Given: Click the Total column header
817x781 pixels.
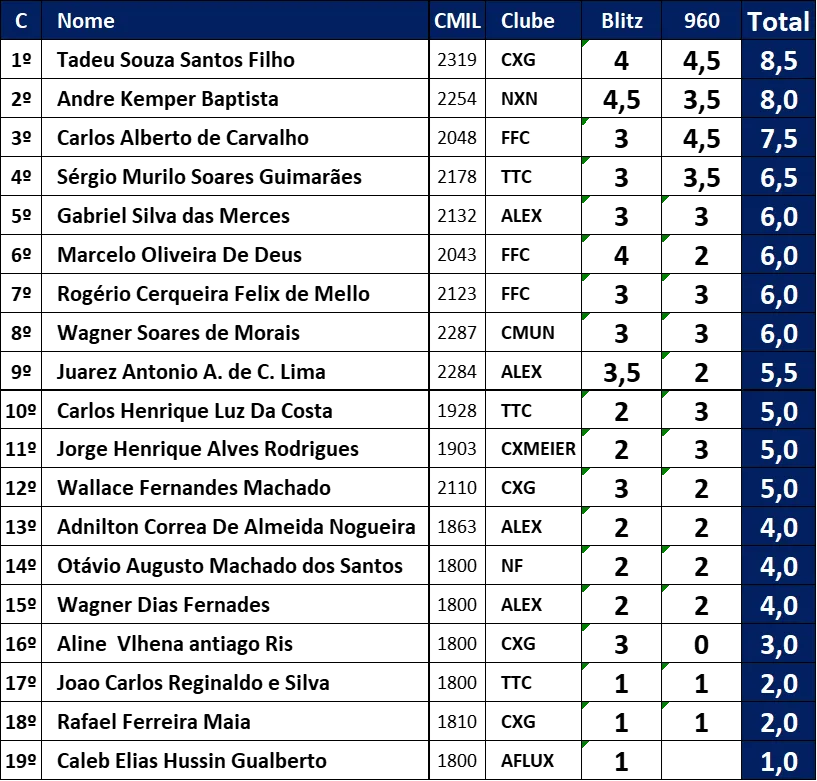Looking at the screenshot, I should [779, 21].
